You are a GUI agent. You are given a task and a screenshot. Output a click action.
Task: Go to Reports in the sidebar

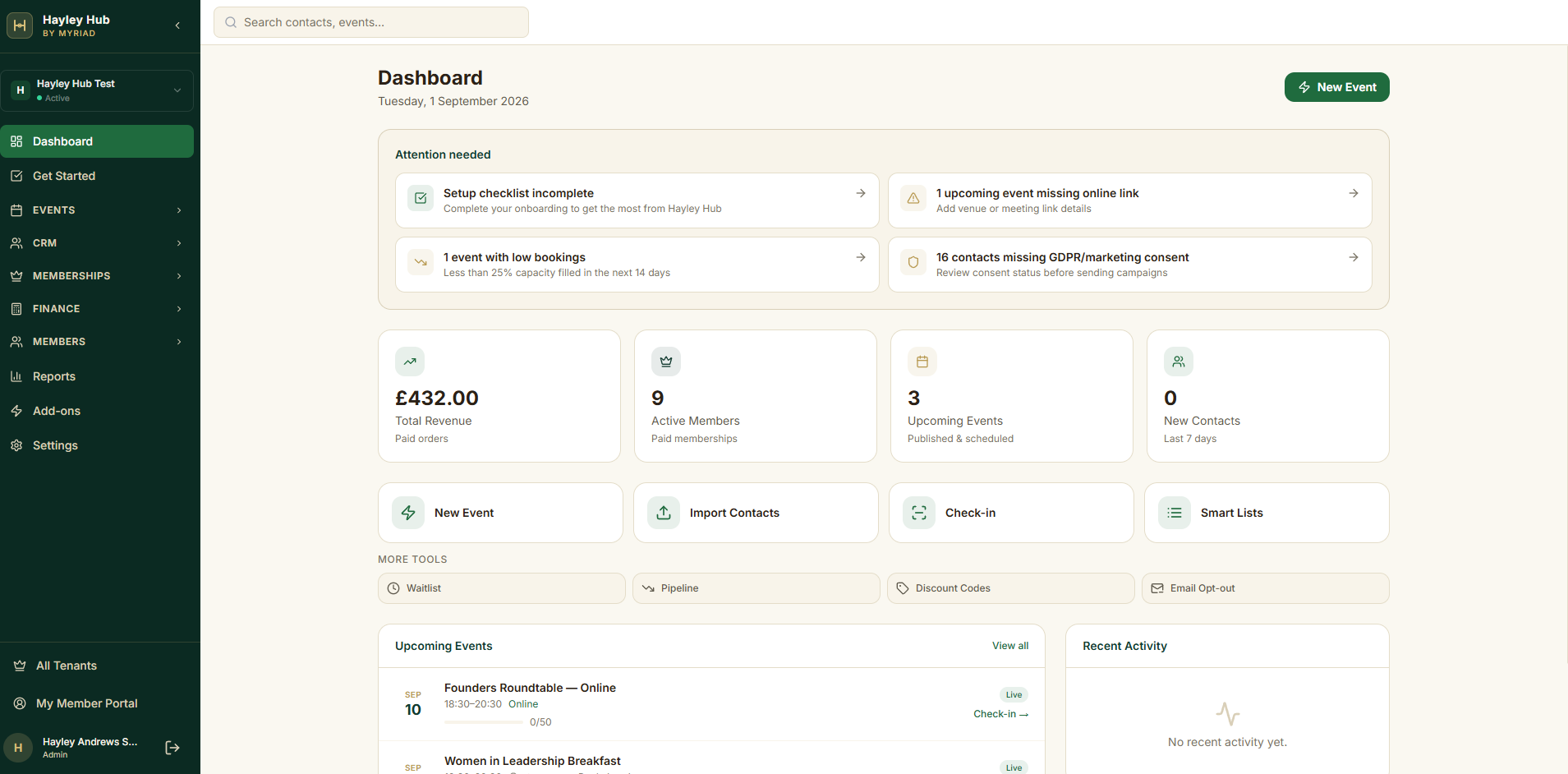tap(97, 376)
